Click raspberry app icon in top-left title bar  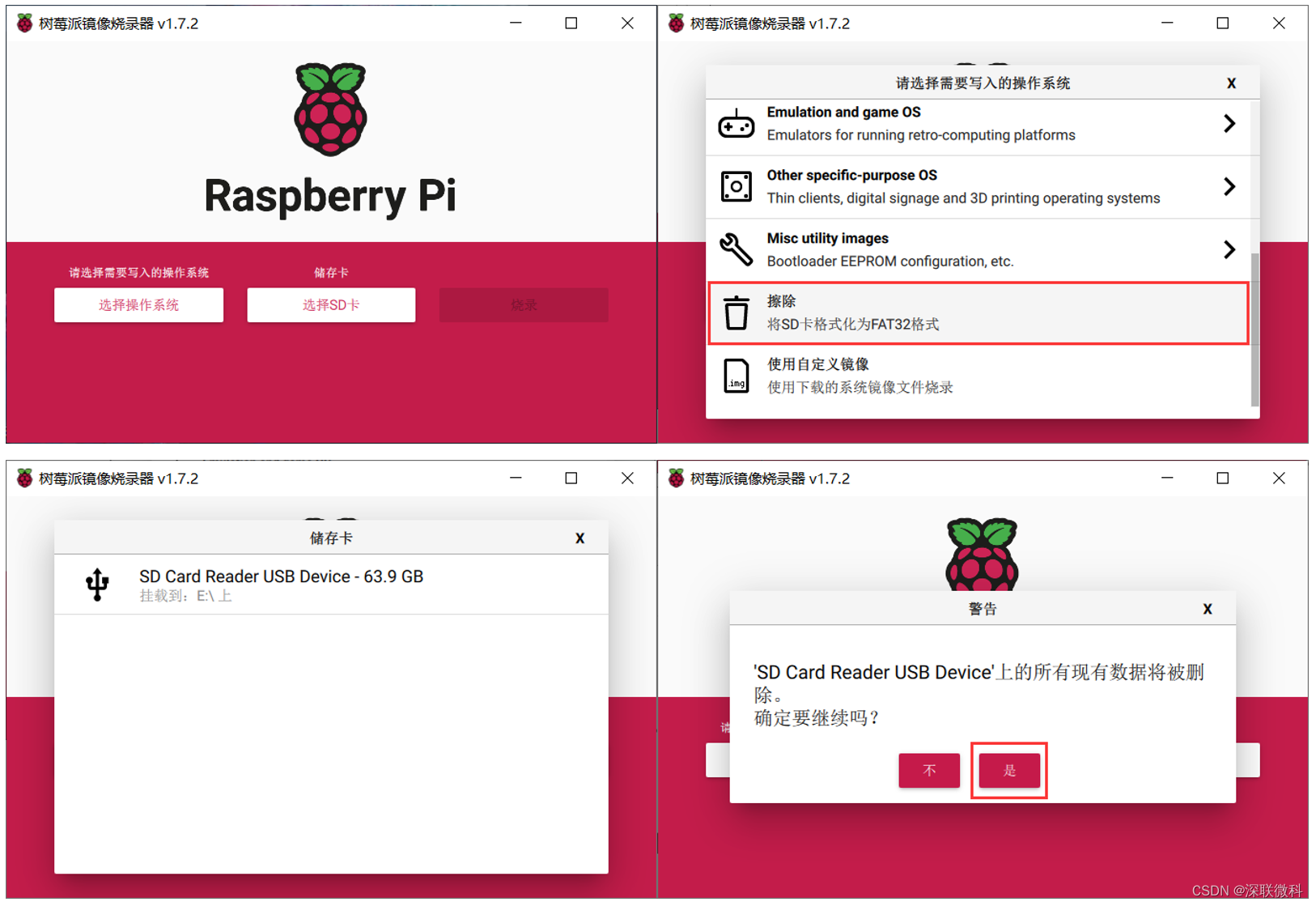coord(24,23)
